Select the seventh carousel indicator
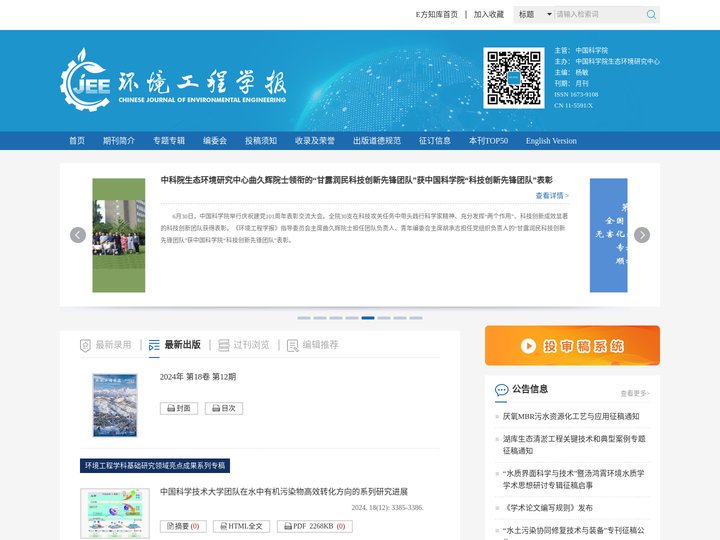 point(400,318)
